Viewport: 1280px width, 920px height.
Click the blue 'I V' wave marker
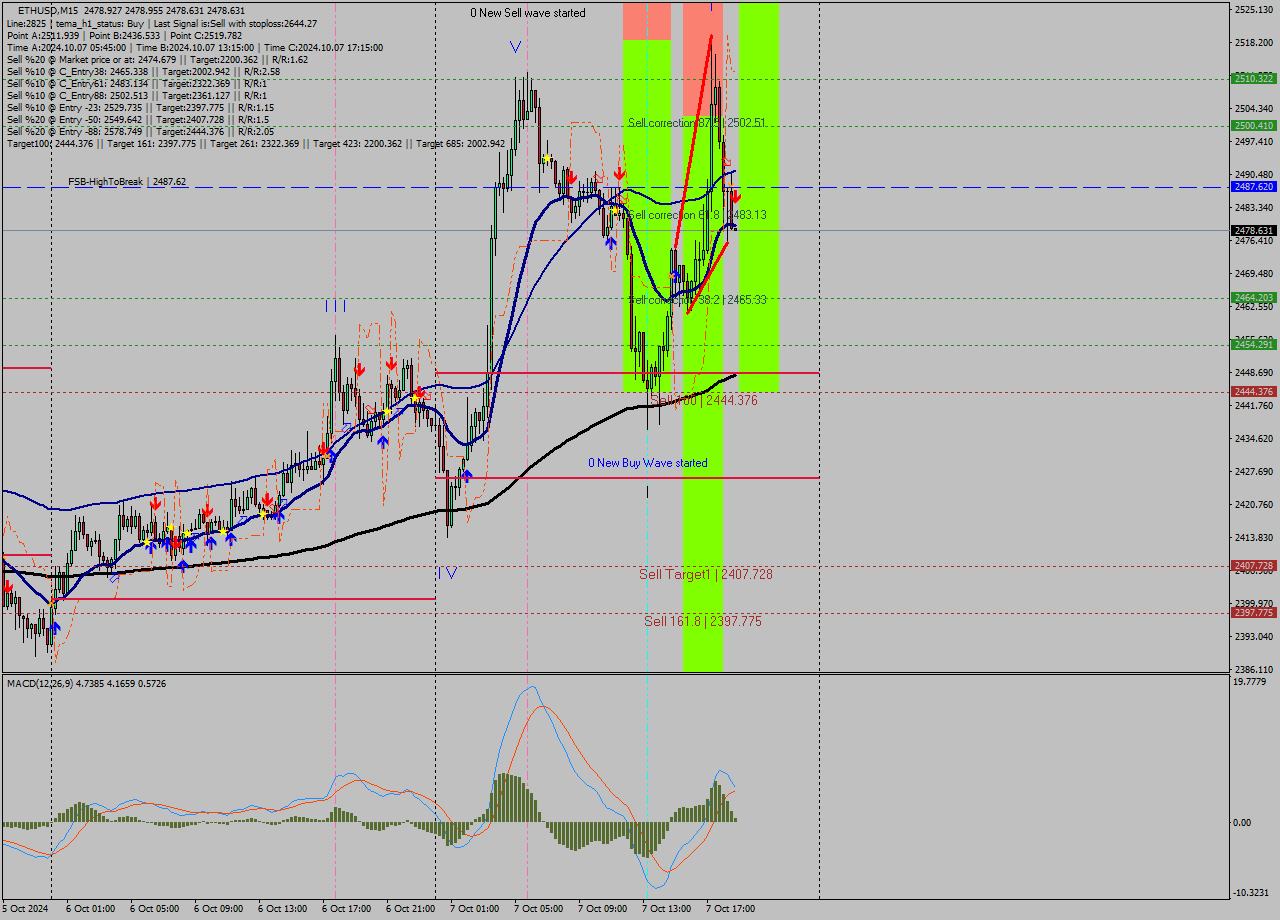[448, 573]
